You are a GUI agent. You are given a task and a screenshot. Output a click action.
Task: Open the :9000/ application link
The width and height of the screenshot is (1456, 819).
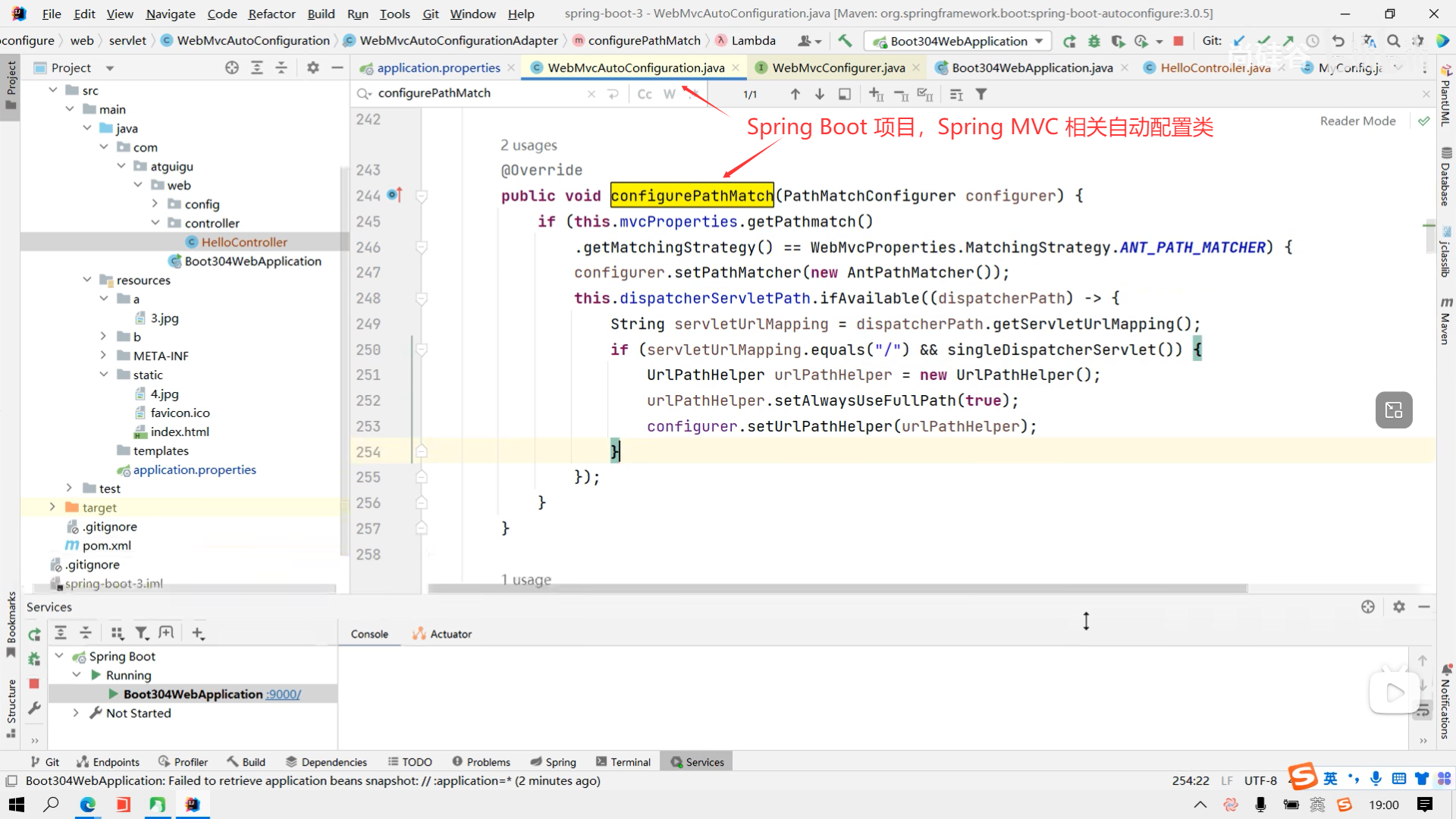click(x=283, y=694)
